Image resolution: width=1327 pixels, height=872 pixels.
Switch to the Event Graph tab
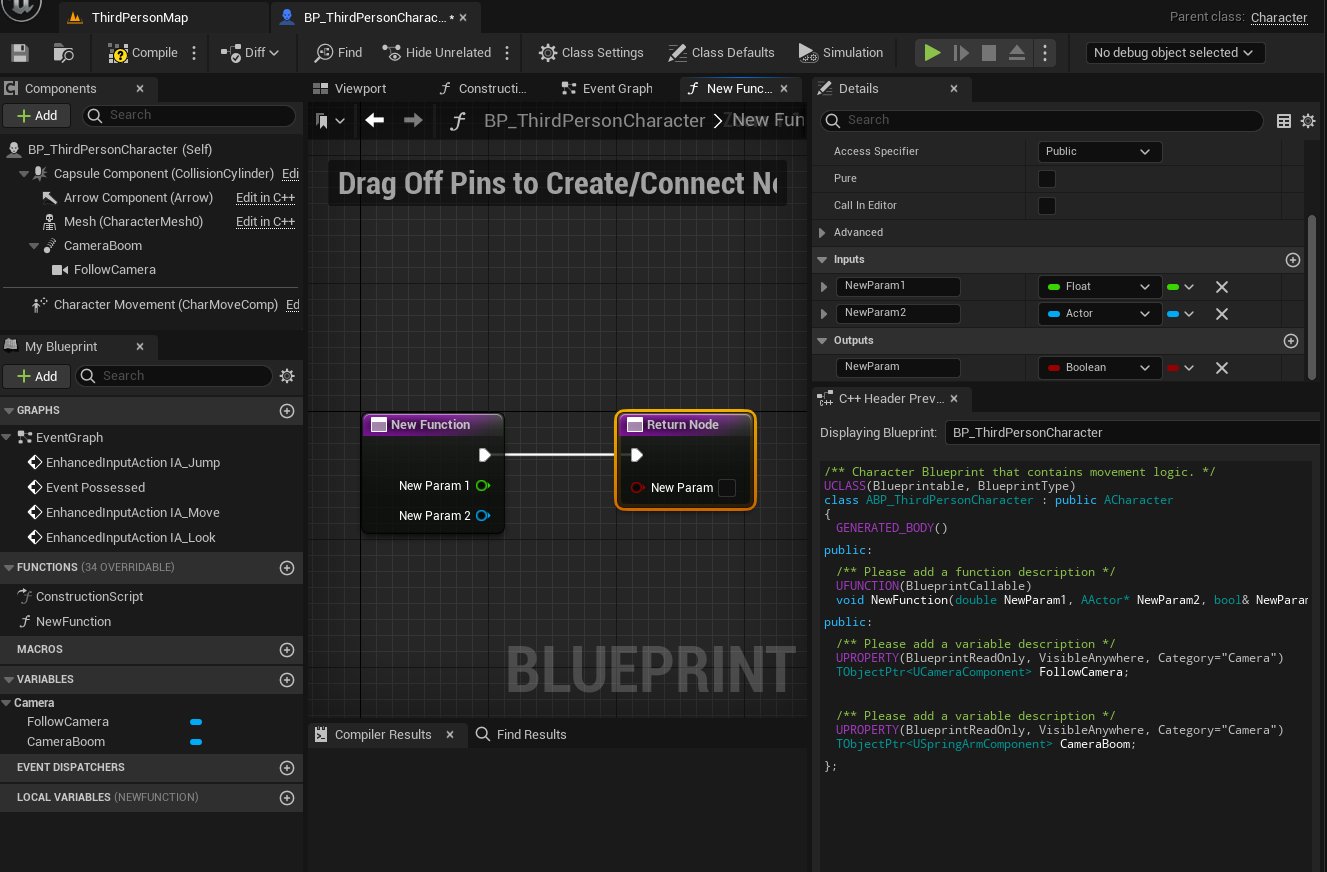608,89
